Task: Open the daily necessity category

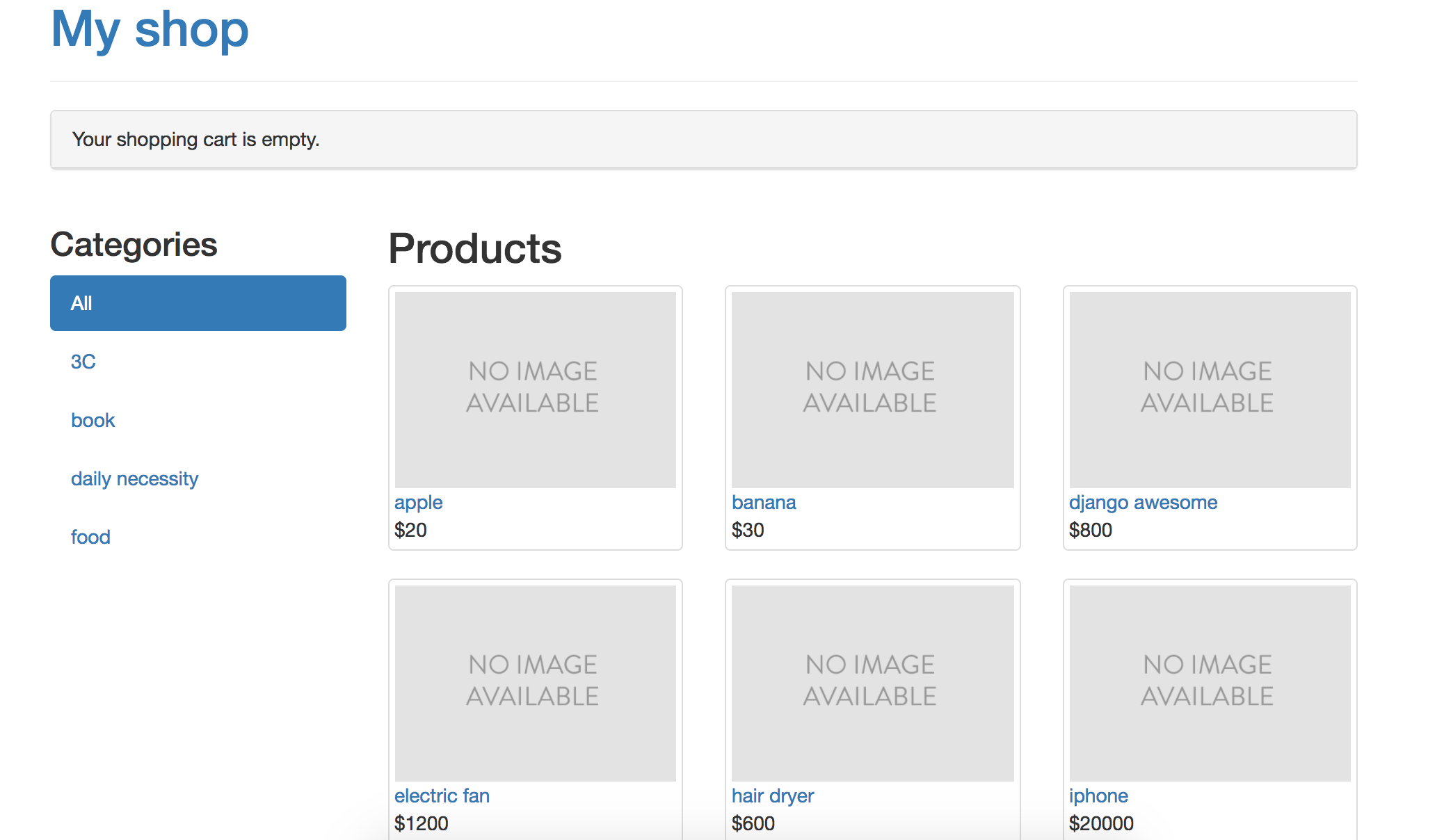Action: tap(134, 478)
